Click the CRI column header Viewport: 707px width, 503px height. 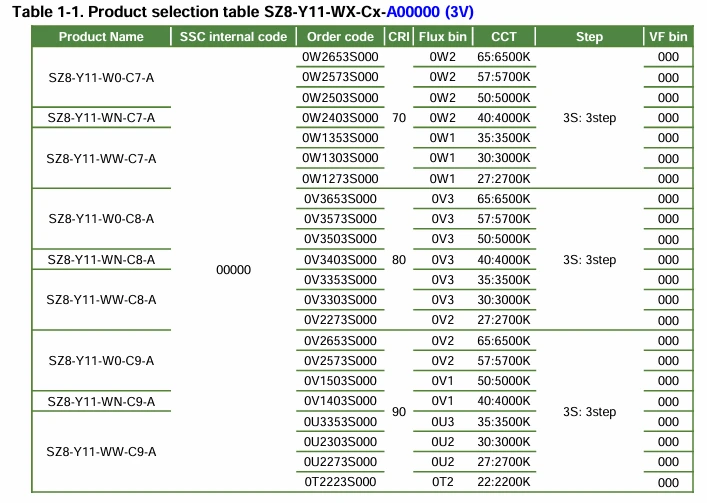tap(399, 37)
